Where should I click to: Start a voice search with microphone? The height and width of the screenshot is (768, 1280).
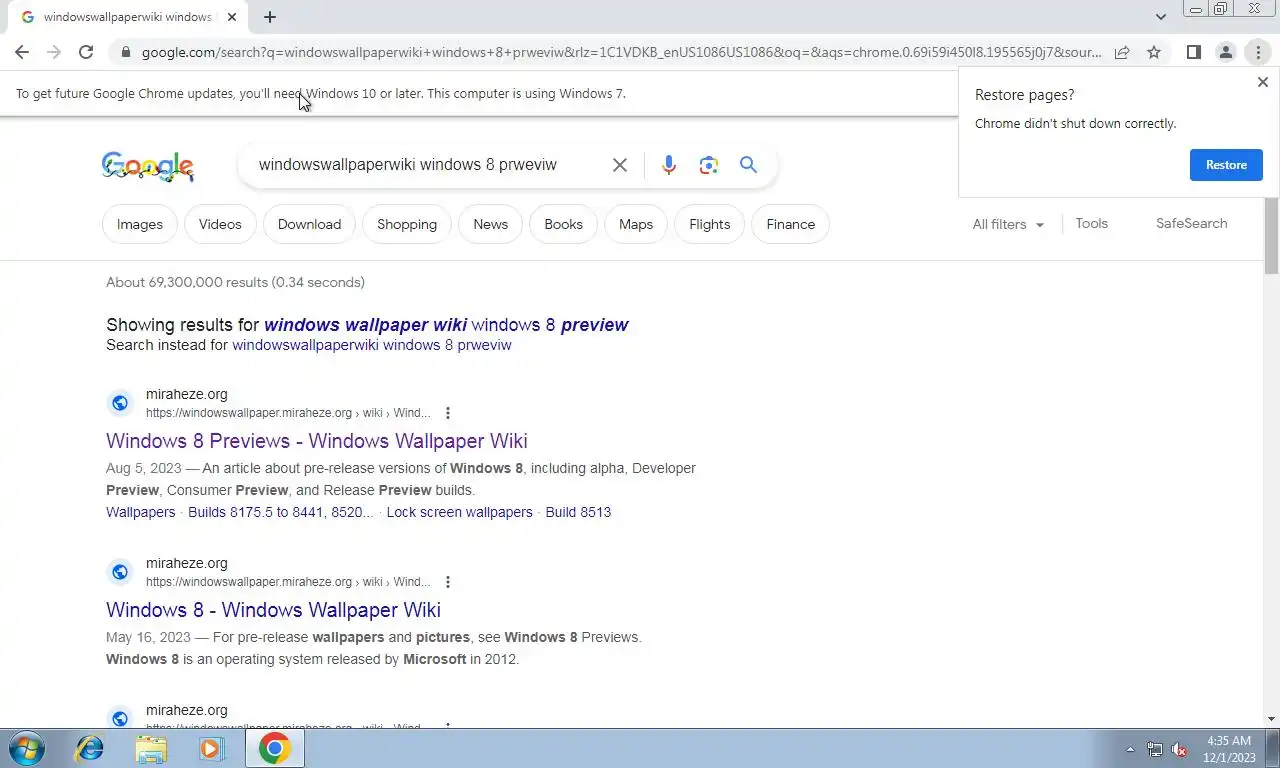point(669,165)
